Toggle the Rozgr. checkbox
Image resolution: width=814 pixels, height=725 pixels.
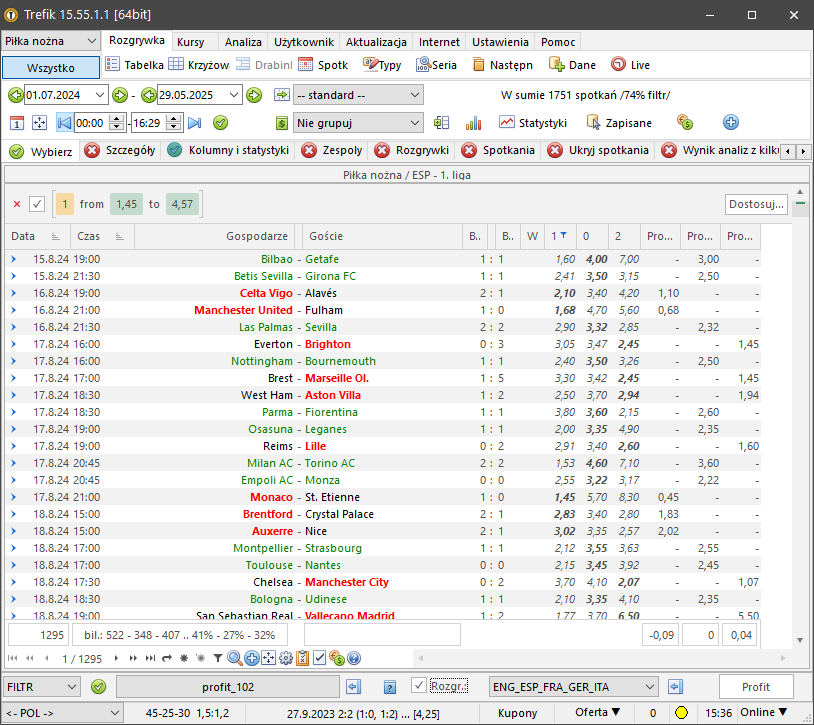[x=419, y=686]
